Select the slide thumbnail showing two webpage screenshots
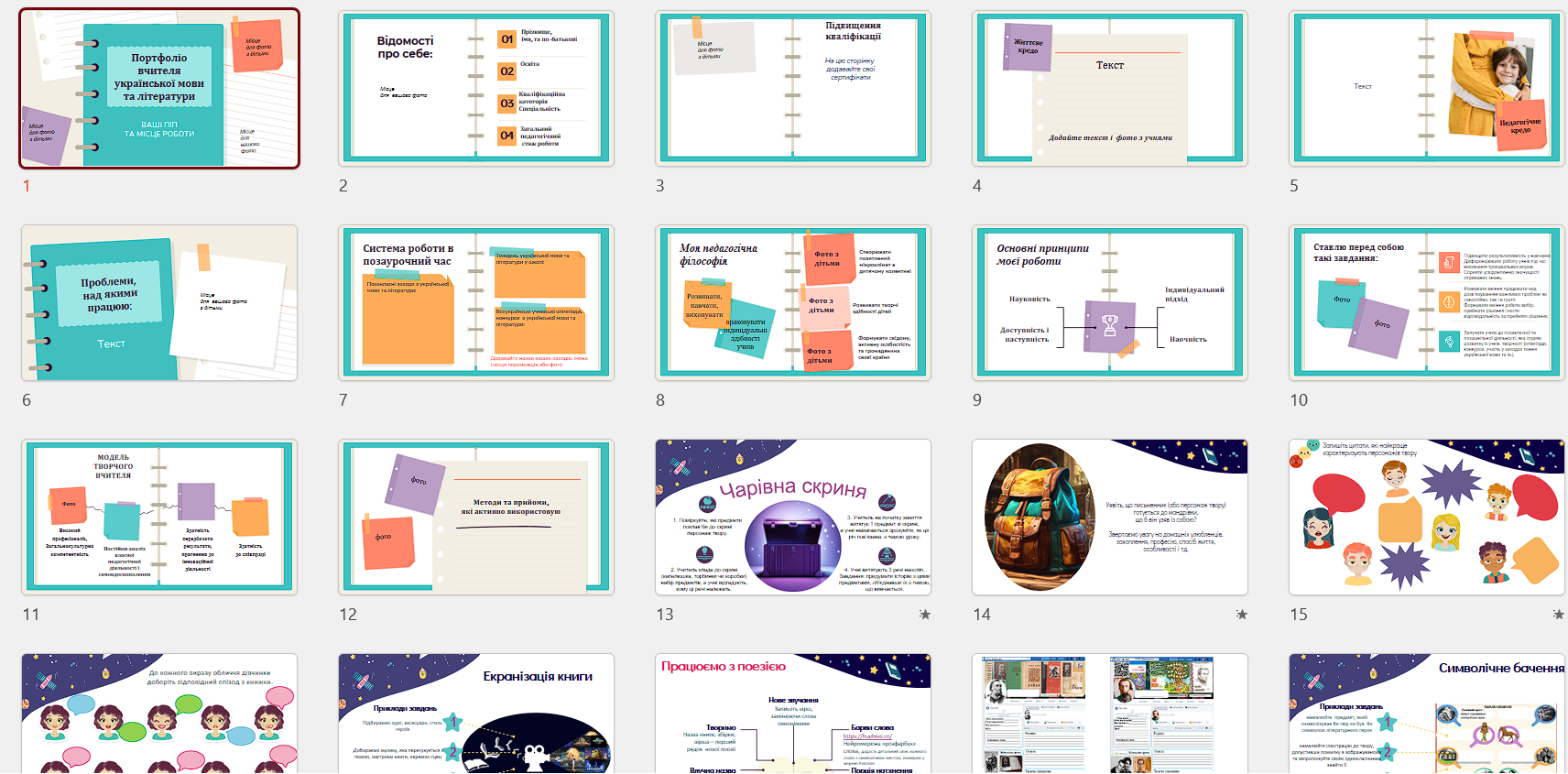This screenshot has width=1568, height=774. coord(1110,714)
